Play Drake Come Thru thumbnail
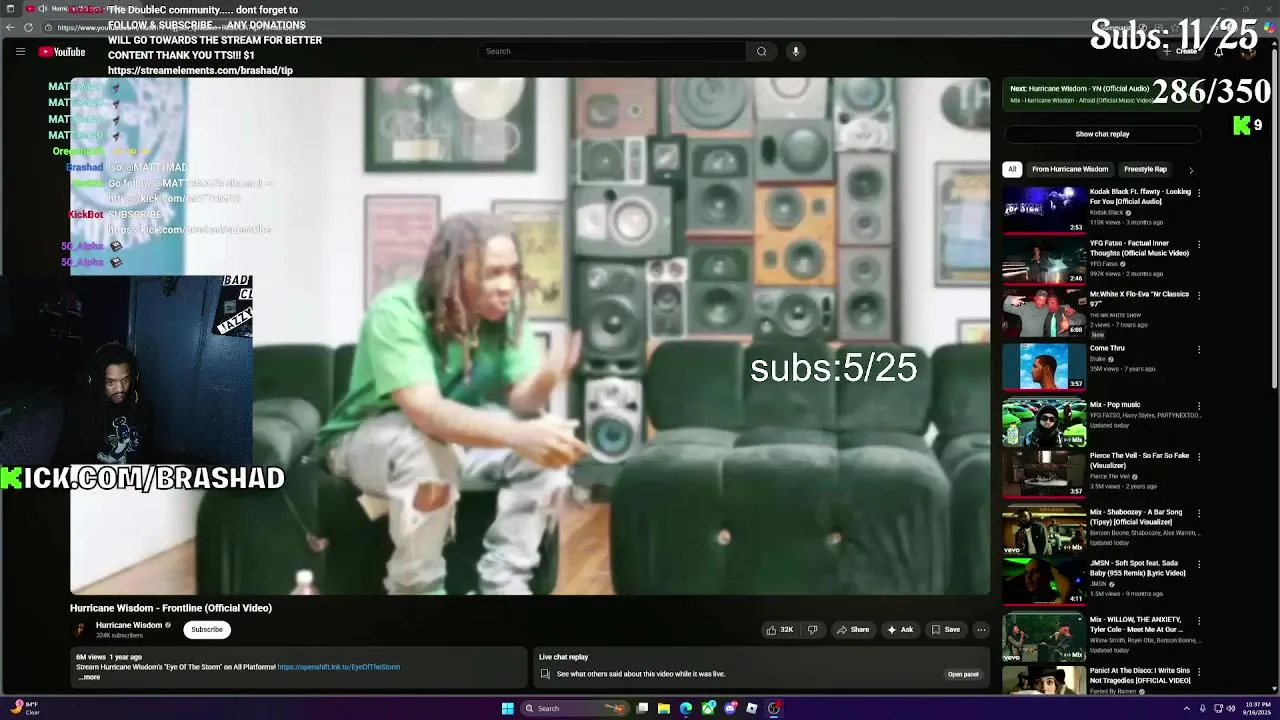Screen dimensions: 1280x720 point(1044,366)
